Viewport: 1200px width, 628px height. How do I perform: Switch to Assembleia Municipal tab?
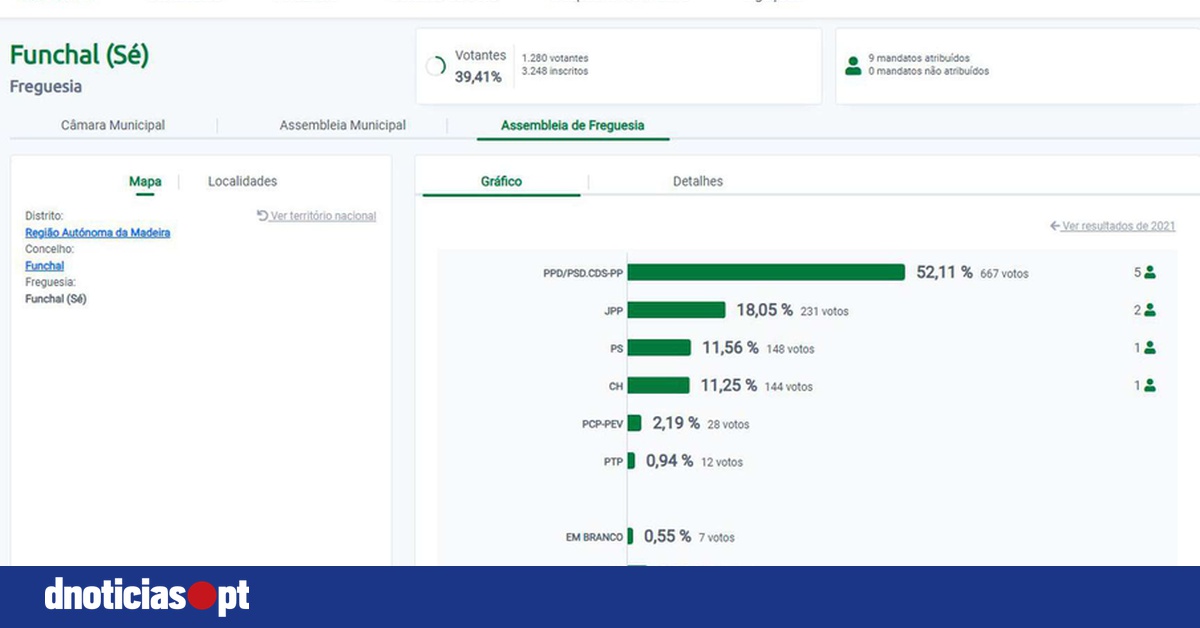tap(343, 125)
